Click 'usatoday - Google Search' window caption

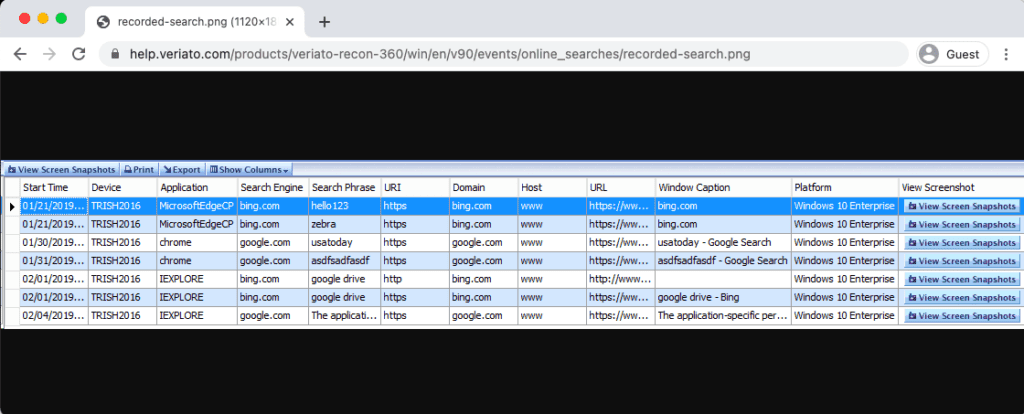pos(724,243)
